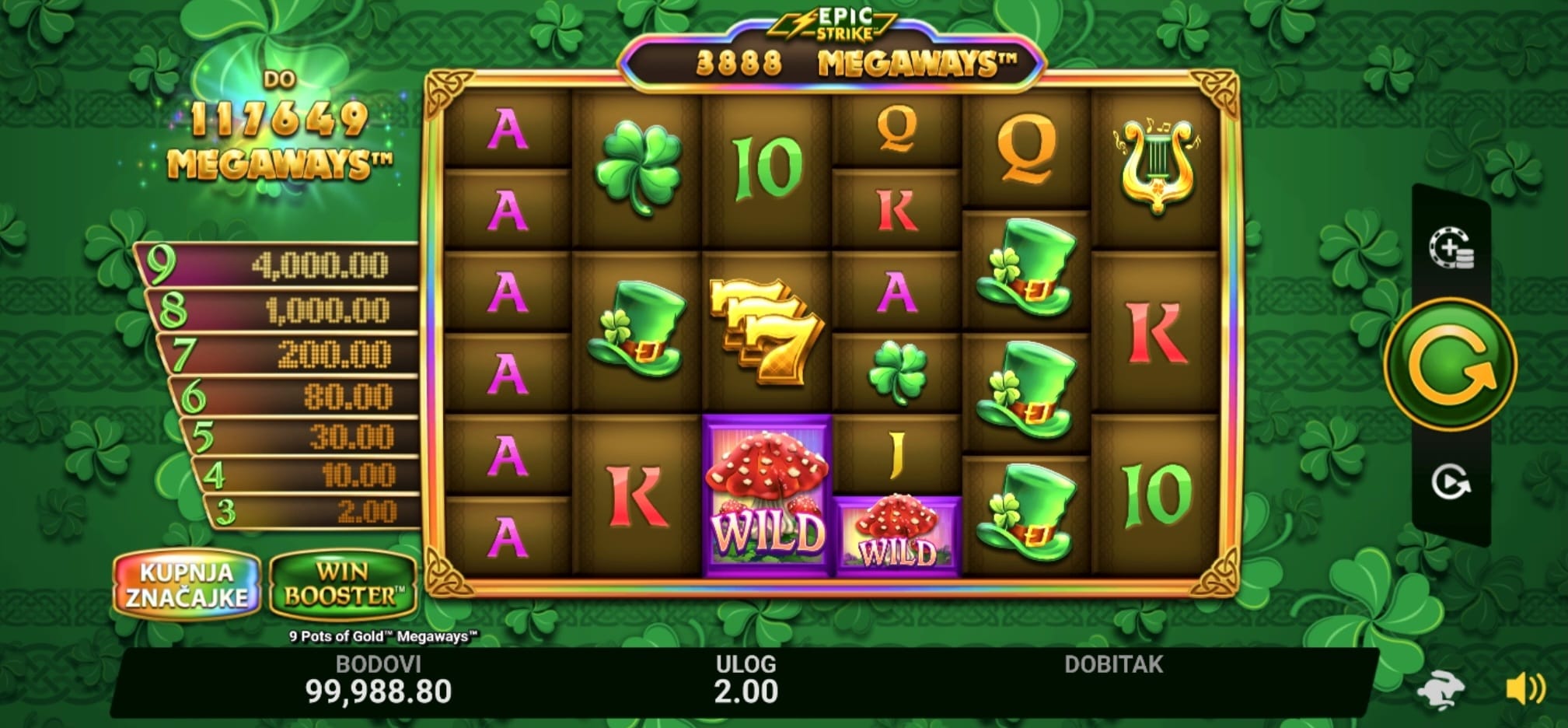Image resolution: width=1568 pixels, height=728 pixels.
Task: Select the large mushroom Wild symbol
Action: coord(767,495)
